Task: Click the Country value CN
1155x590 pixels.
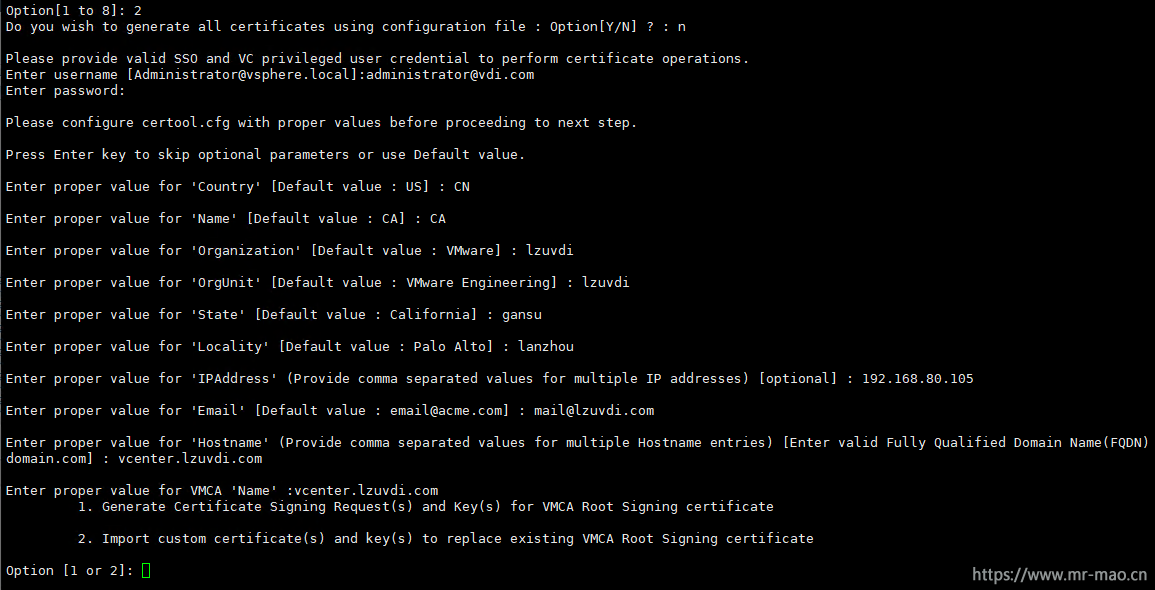Action: click(461, 186)
